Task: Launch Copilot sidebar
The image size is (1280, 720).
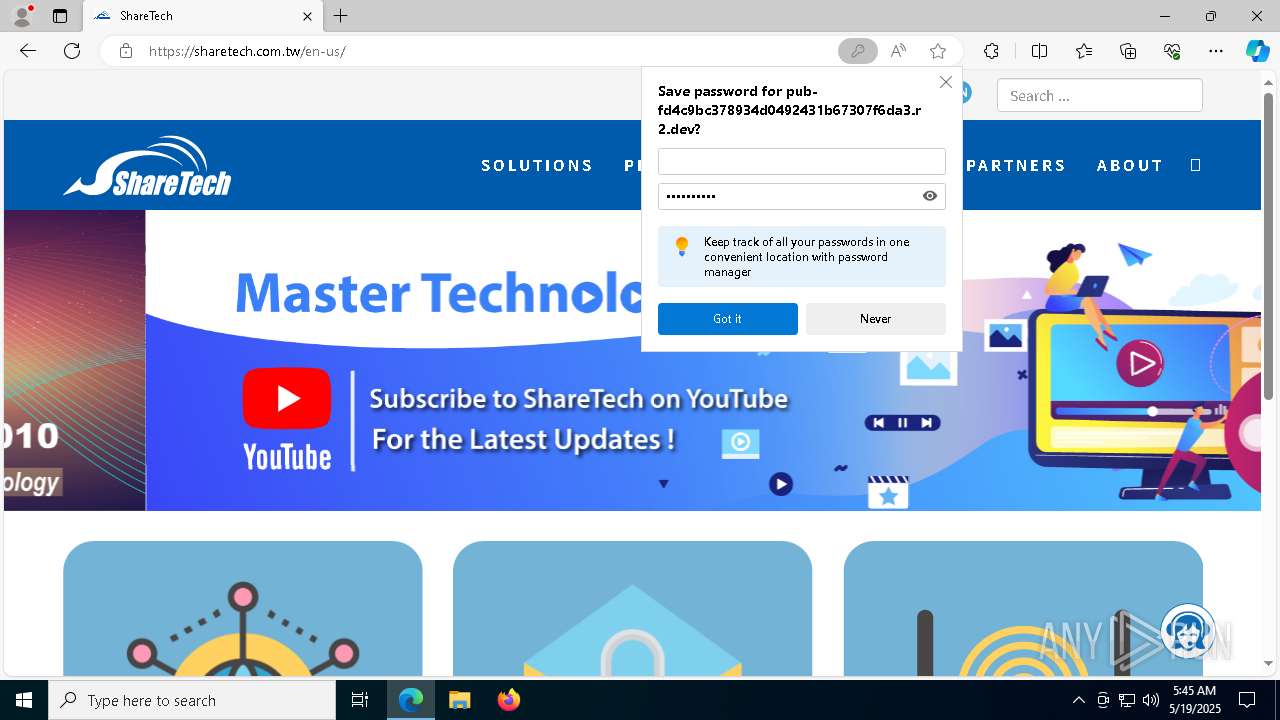Action: 1257,51
